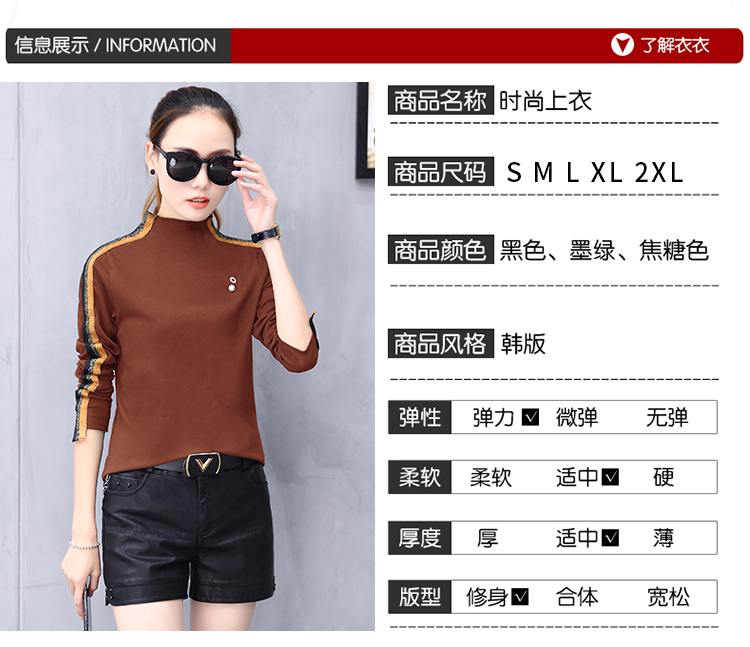Screen dimensions: 750x647
Task: Click the 商品名称 label
Action: point(441,100)
